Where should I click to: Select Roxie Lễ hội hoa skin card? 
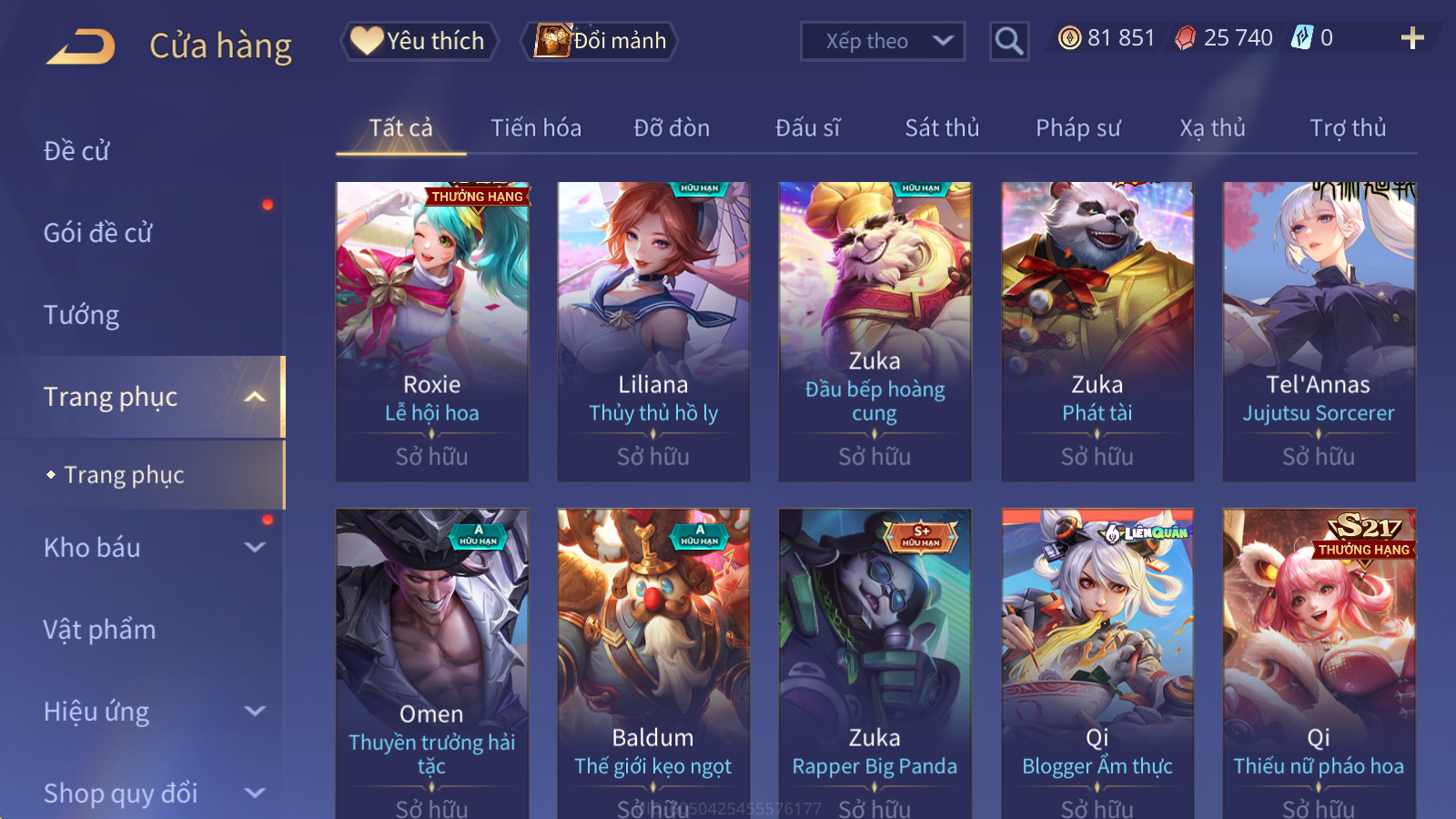click(x=432, y=331)
